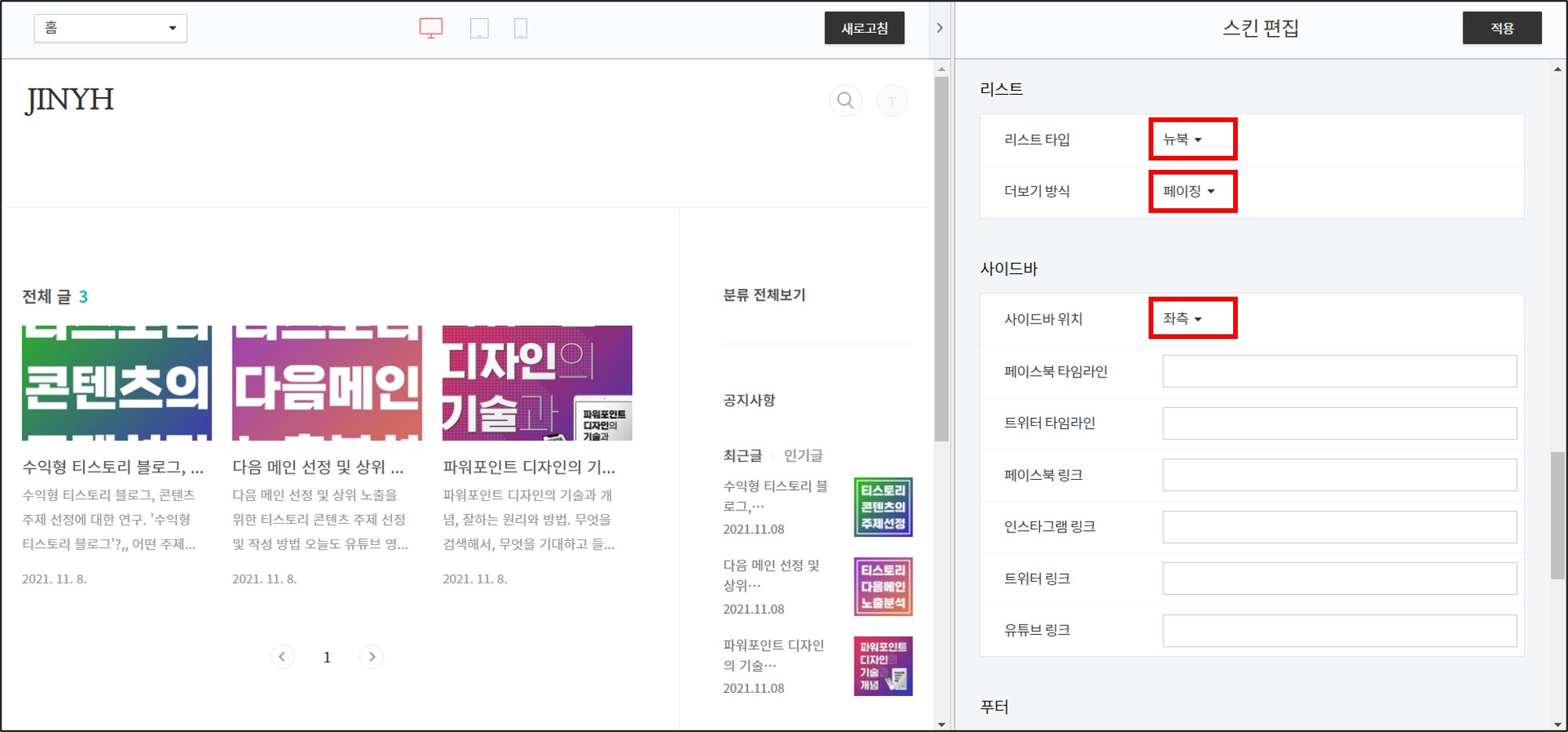
Task: Click into 유튜브 링크 input field
Action: pos(1340,631)
